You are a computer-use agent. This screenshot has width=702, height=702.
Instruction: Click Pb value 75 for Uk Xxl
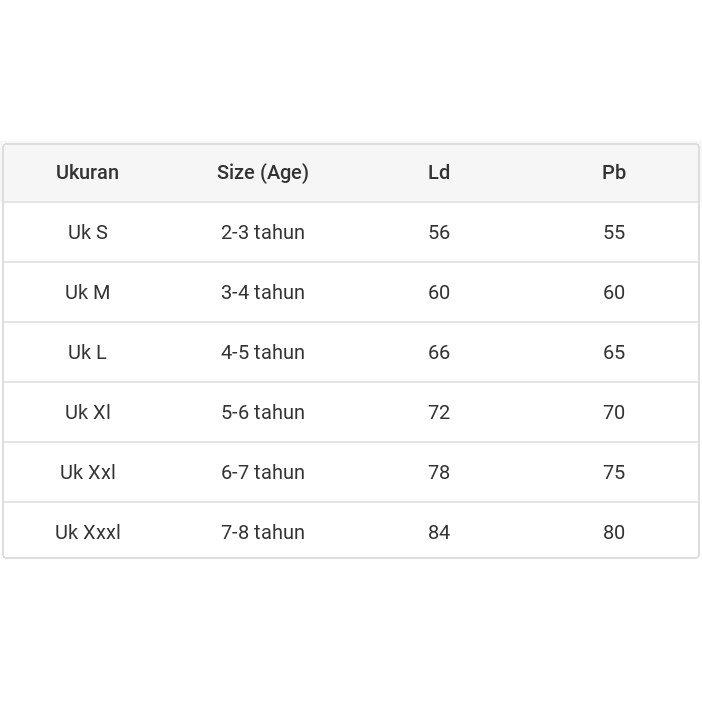[614, 472]
